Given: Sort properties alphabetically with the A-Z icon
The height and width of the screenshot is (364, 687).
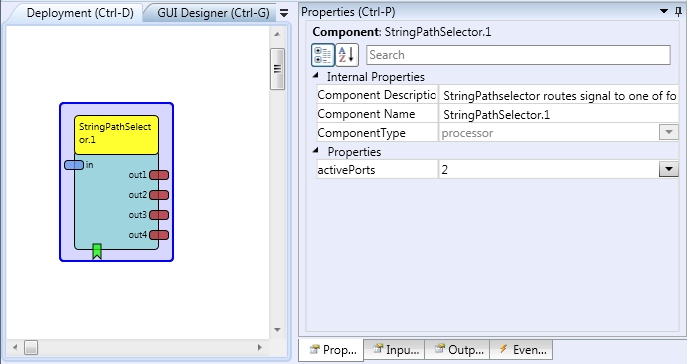Looking at the screenshot, I should pos(347,55).
